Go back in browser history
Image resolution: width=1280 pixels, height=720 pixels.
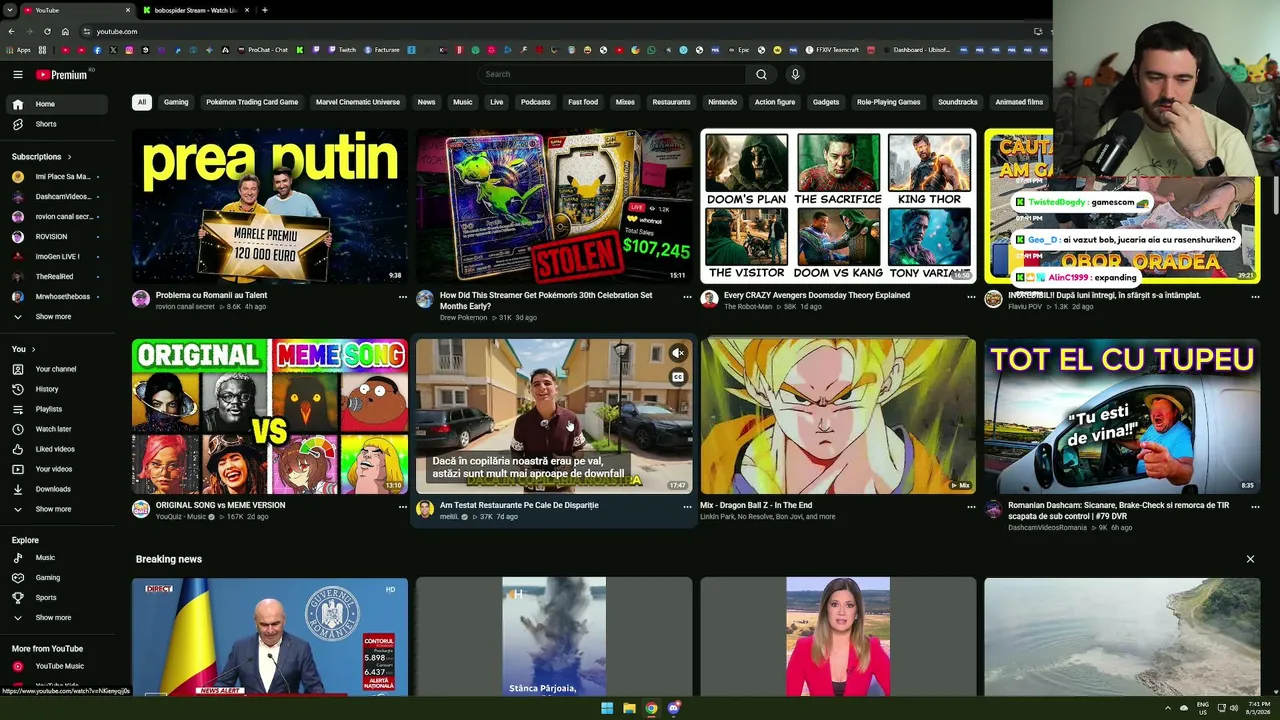[x=11, y=31]
